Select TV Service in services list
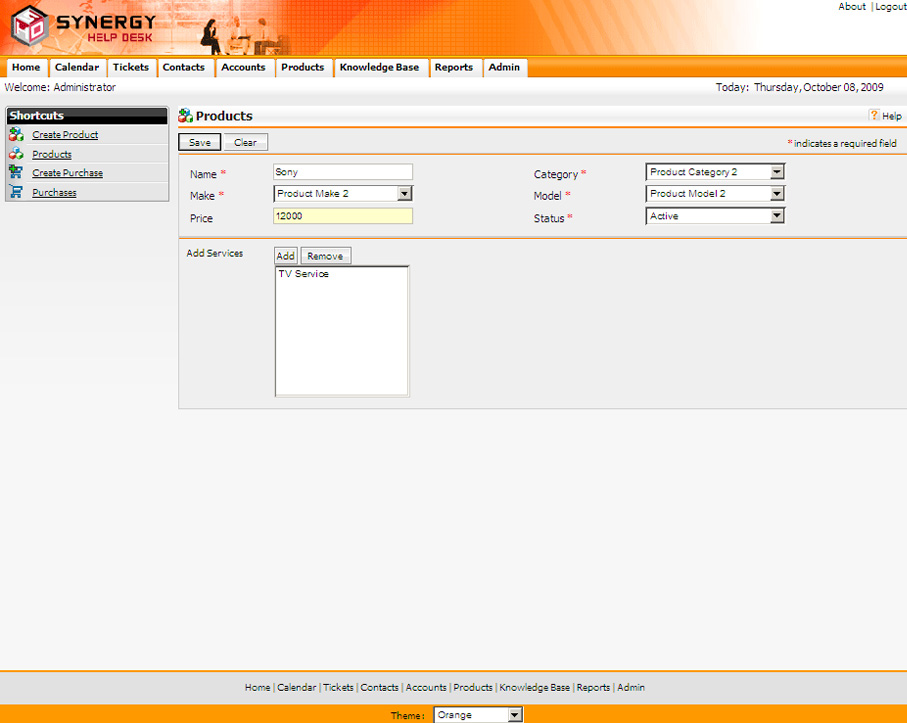Screen dimensions: 907x723 pos(303,274)
